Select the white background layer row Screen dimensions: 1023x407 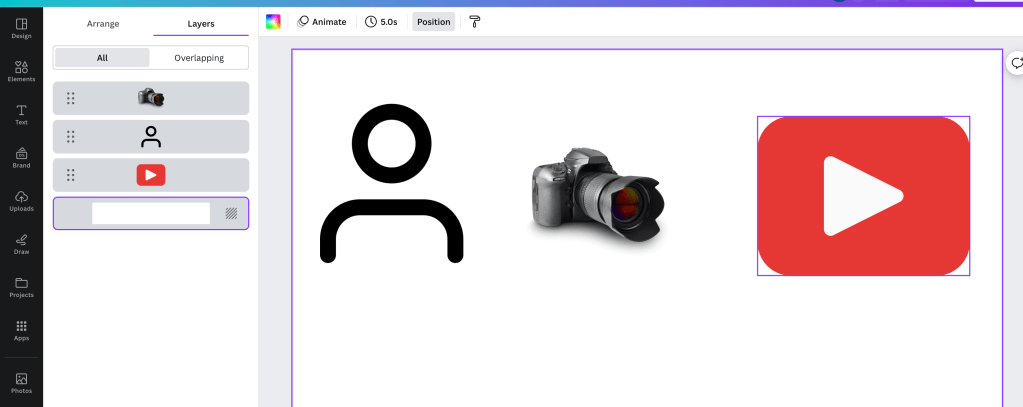(151, 213)
